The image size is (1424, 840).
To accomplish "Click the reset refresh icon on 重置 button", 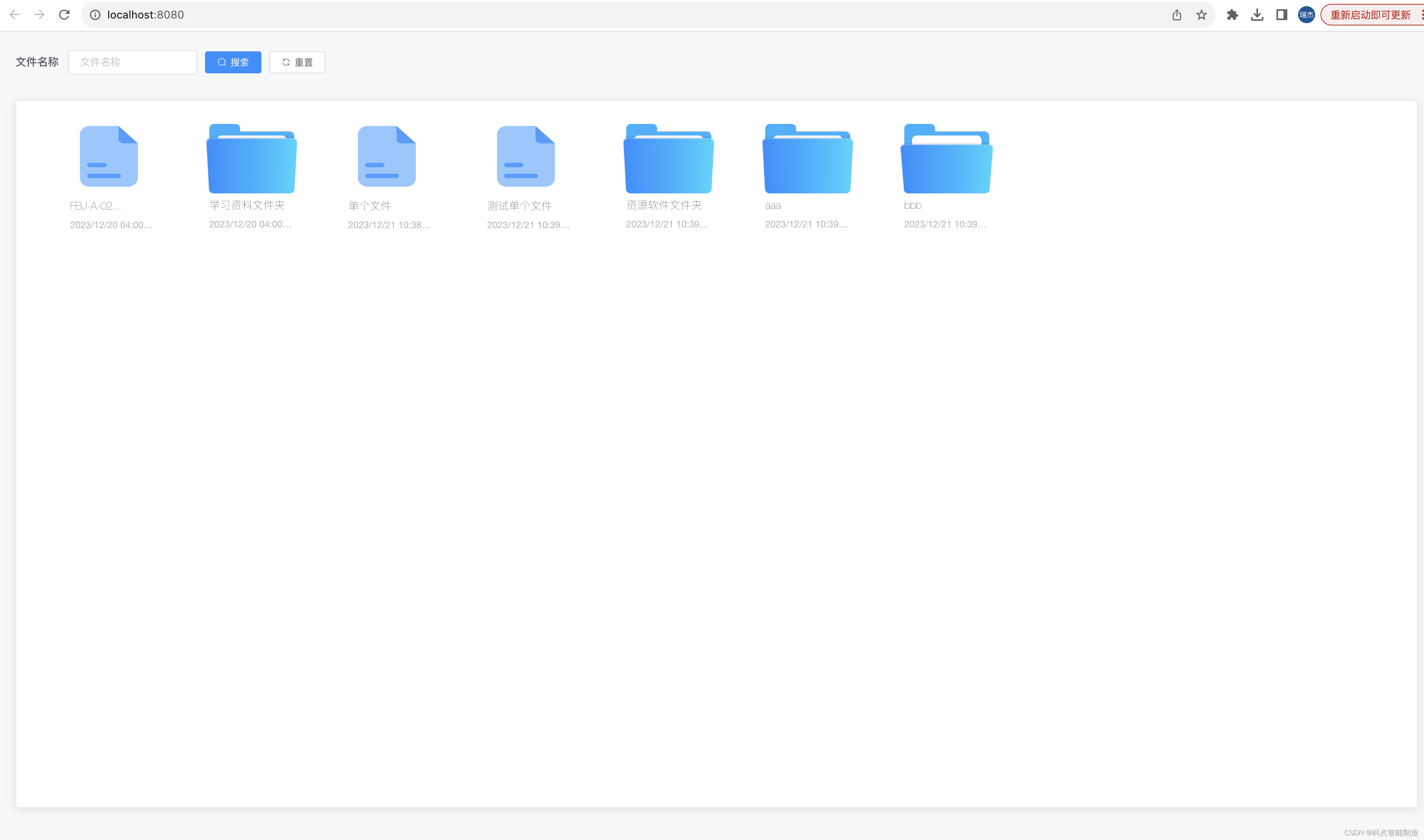I will pyautogui.click(x=286, y=62).
